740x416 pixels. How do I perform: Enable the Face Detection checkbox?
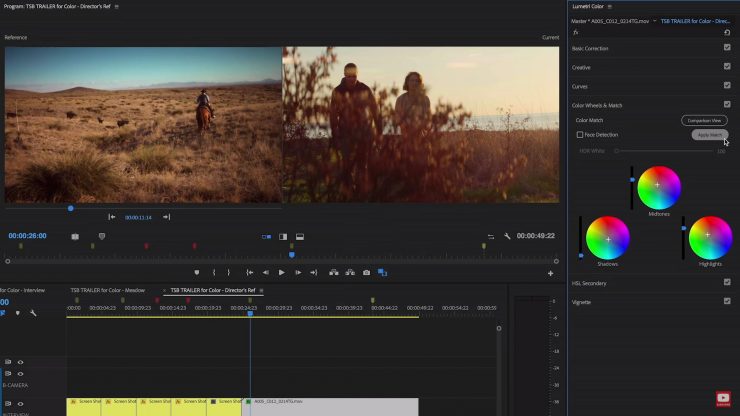tap(580, 134)
